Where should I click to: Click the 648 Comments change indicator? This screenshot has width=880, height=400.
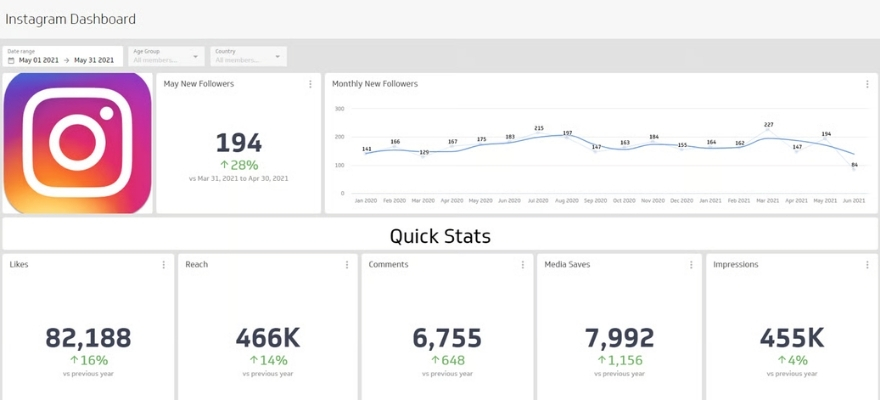pos(447,360)
